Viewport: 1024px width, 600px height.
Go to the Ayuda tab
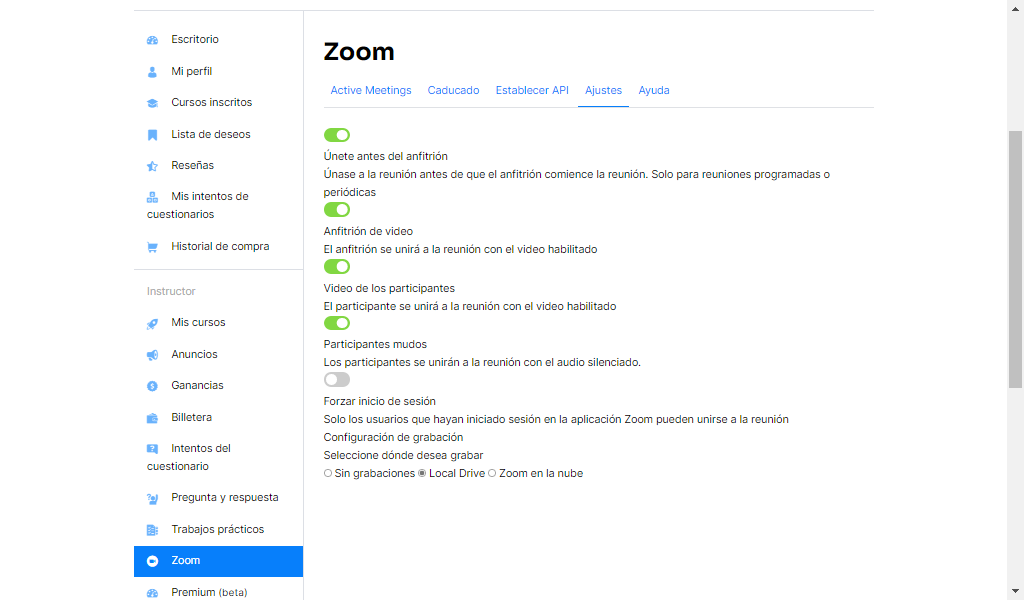[654, 90]
